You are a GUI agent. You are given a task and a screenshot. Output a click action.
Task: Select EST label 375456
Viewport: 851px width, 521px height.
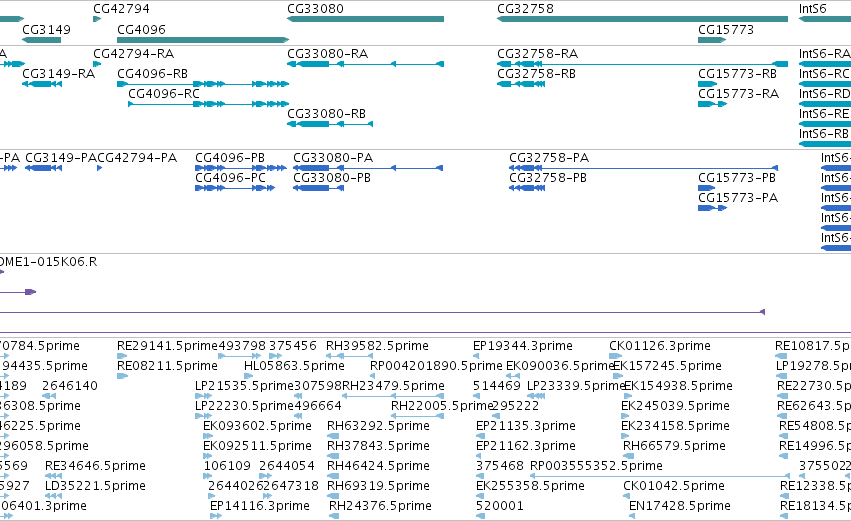click(293, 346)
